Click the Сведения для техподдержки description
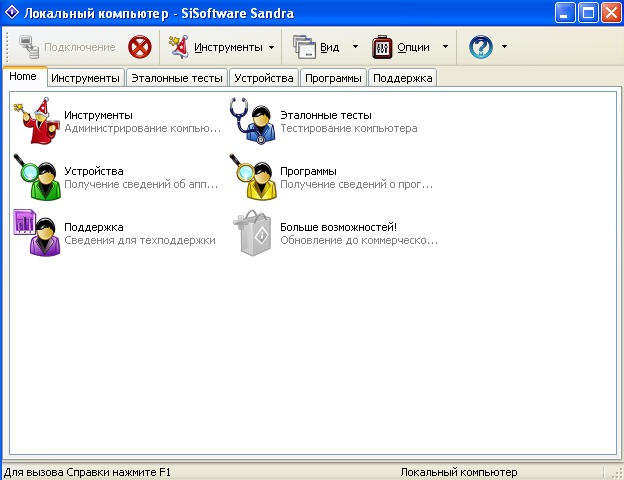624x480 pixels. [140, 240]
